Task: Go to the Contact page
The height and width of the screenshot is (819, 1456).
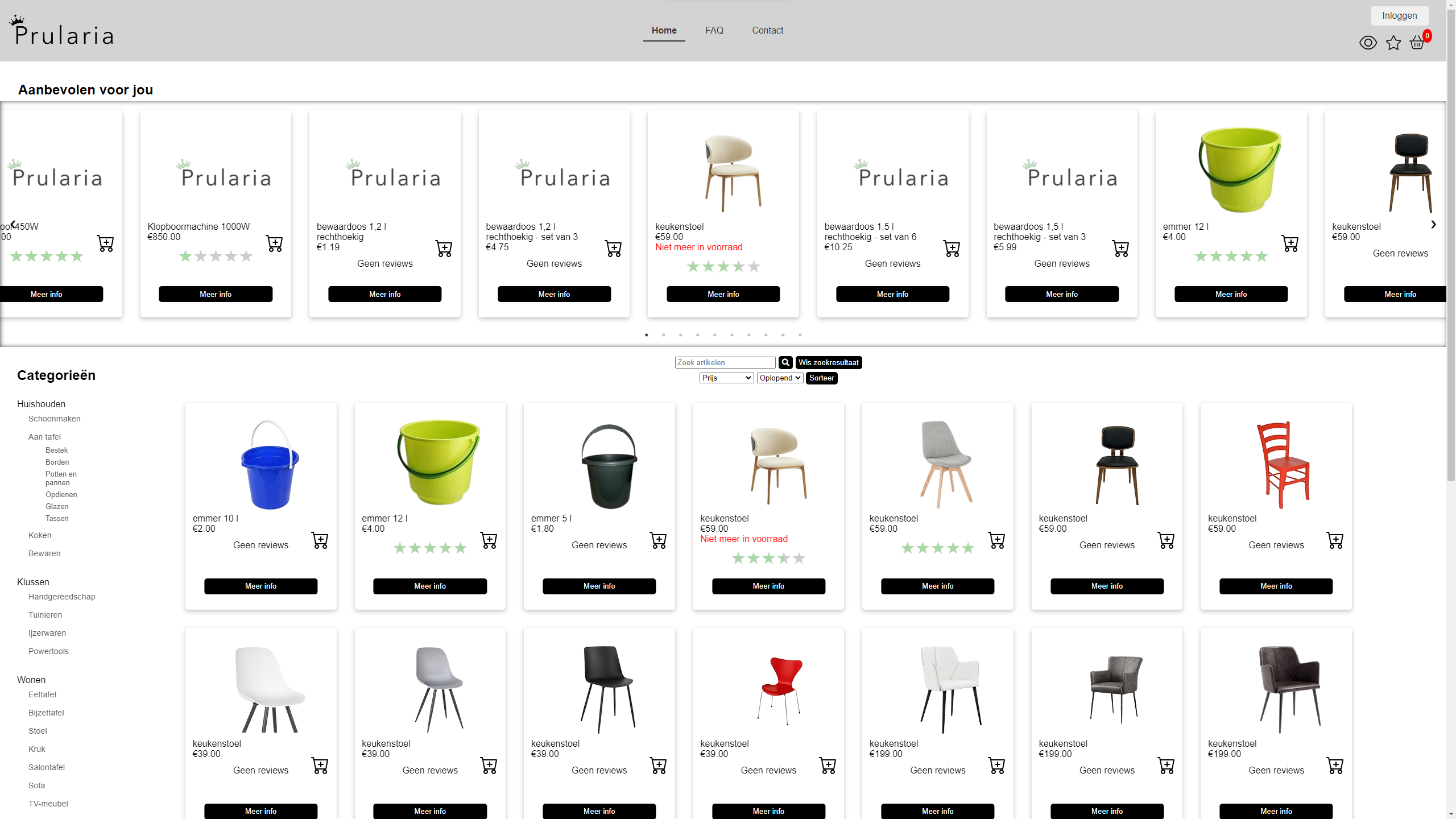Action: click(x=767, y=30)
